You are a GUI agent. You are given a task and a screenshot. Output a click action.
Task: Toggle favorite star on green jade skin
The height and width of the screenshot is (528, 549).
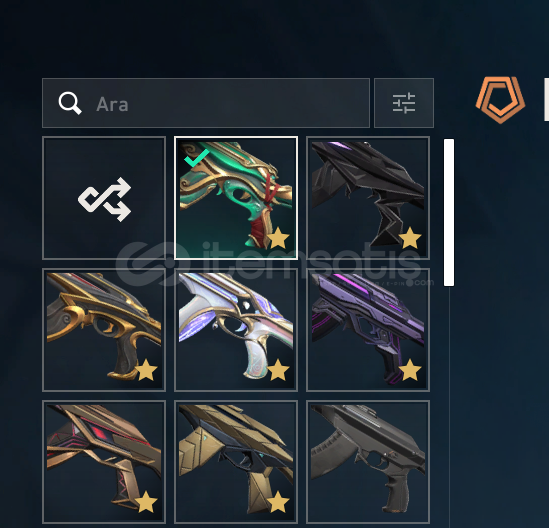tap(279, 238)
